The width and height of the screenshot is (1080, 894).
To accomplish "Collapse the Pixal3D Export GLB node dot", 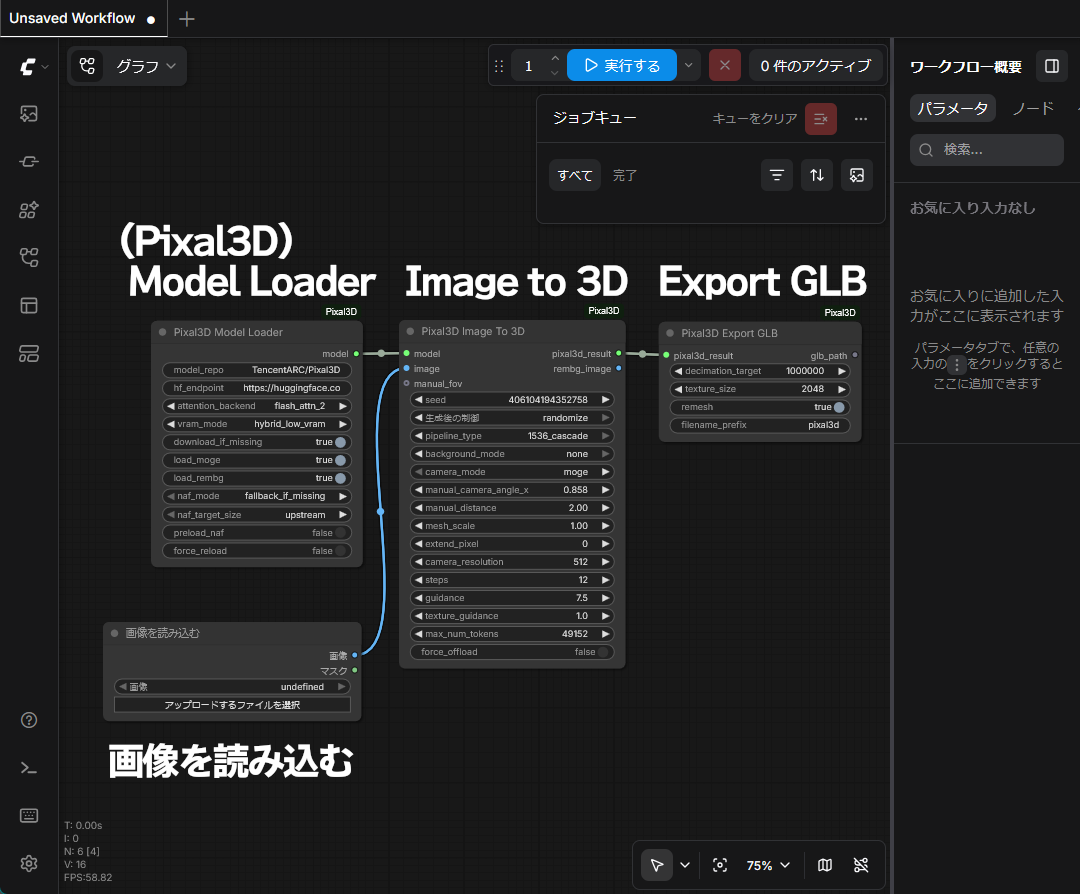I will point(670,333).
